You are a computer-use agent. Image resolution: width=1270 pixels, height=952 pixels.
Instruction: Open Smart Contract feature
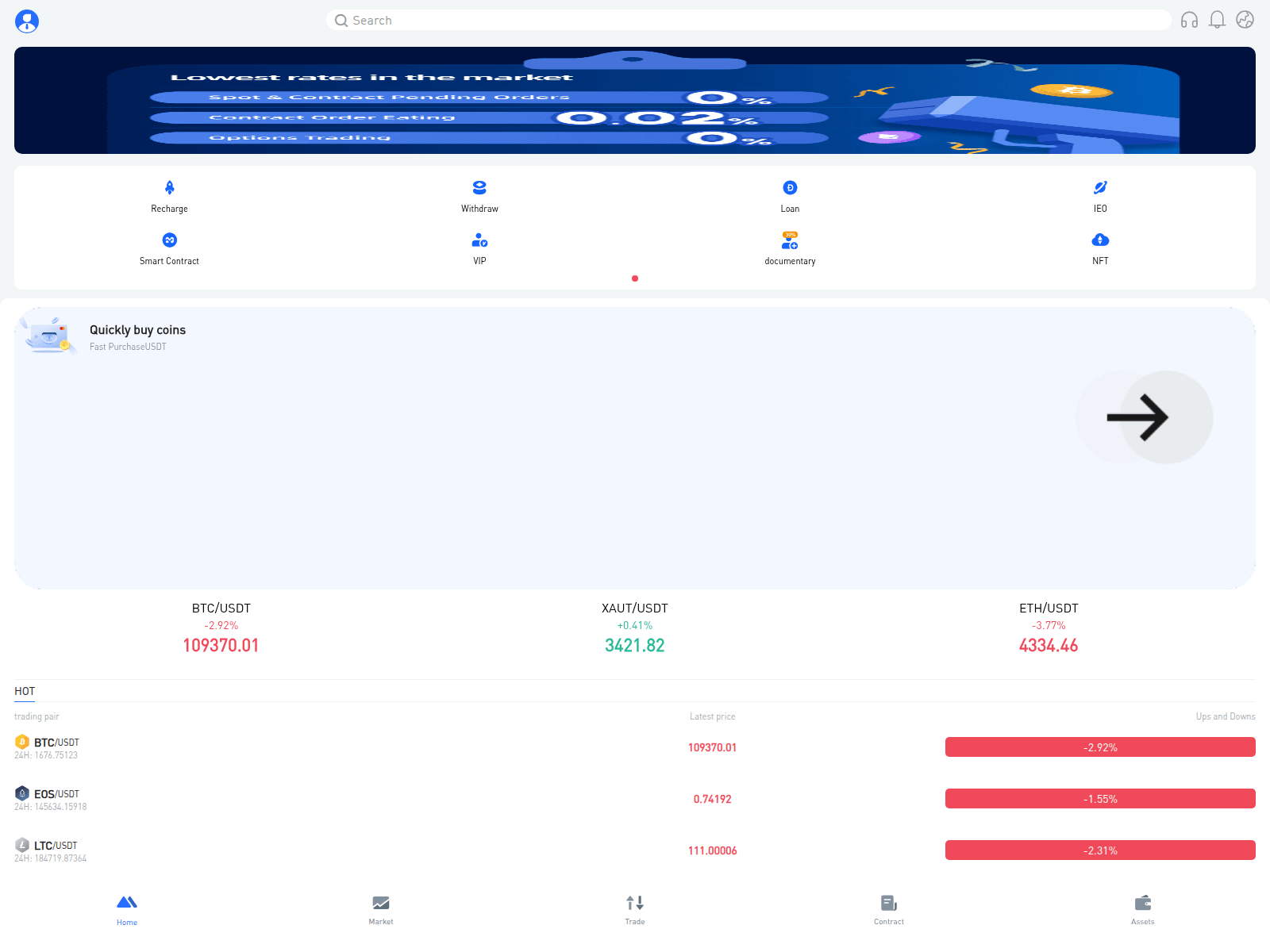click(169, 248)
